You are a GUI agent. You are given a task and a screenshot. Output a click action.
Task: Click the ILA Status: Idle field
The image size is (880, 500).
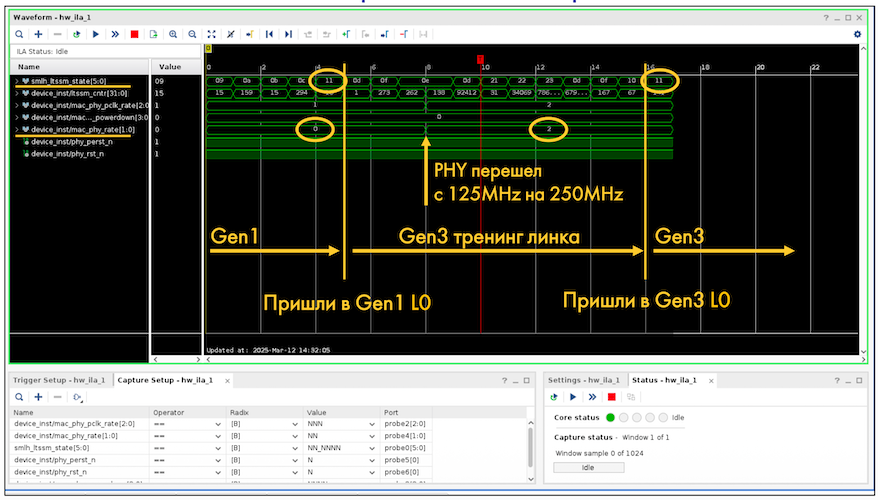click(x=106, y=51)
